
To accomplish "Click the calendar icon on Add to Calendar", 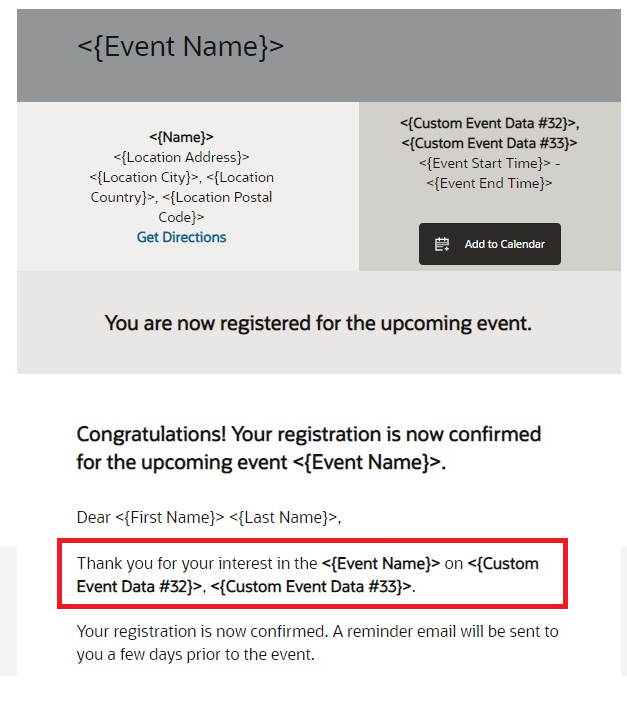I will (442, 244).
